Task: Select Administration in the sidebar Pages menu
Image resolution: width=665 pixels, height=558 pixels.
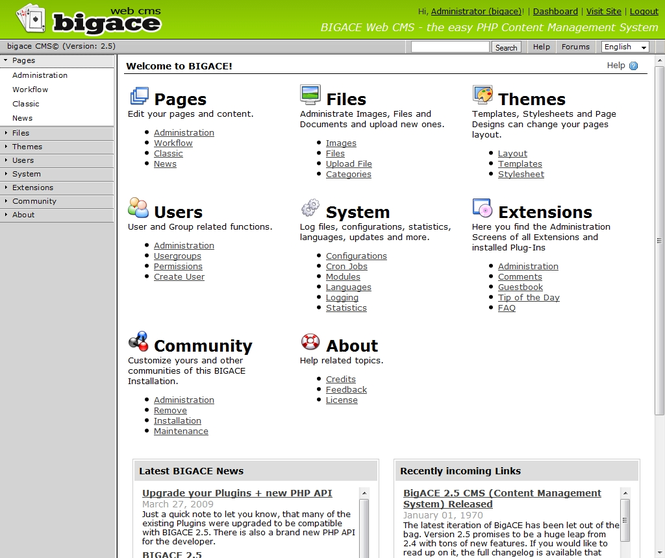Action: pos(40,75)
